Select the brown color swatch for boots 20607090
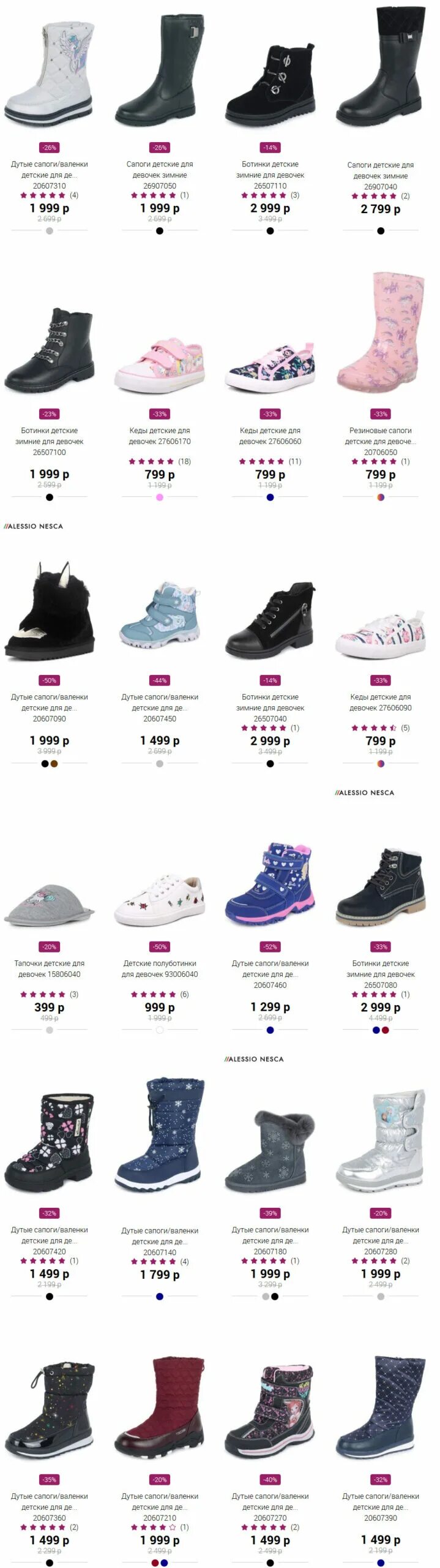This screenshot has width=440, height=1568. coord(54,764)
